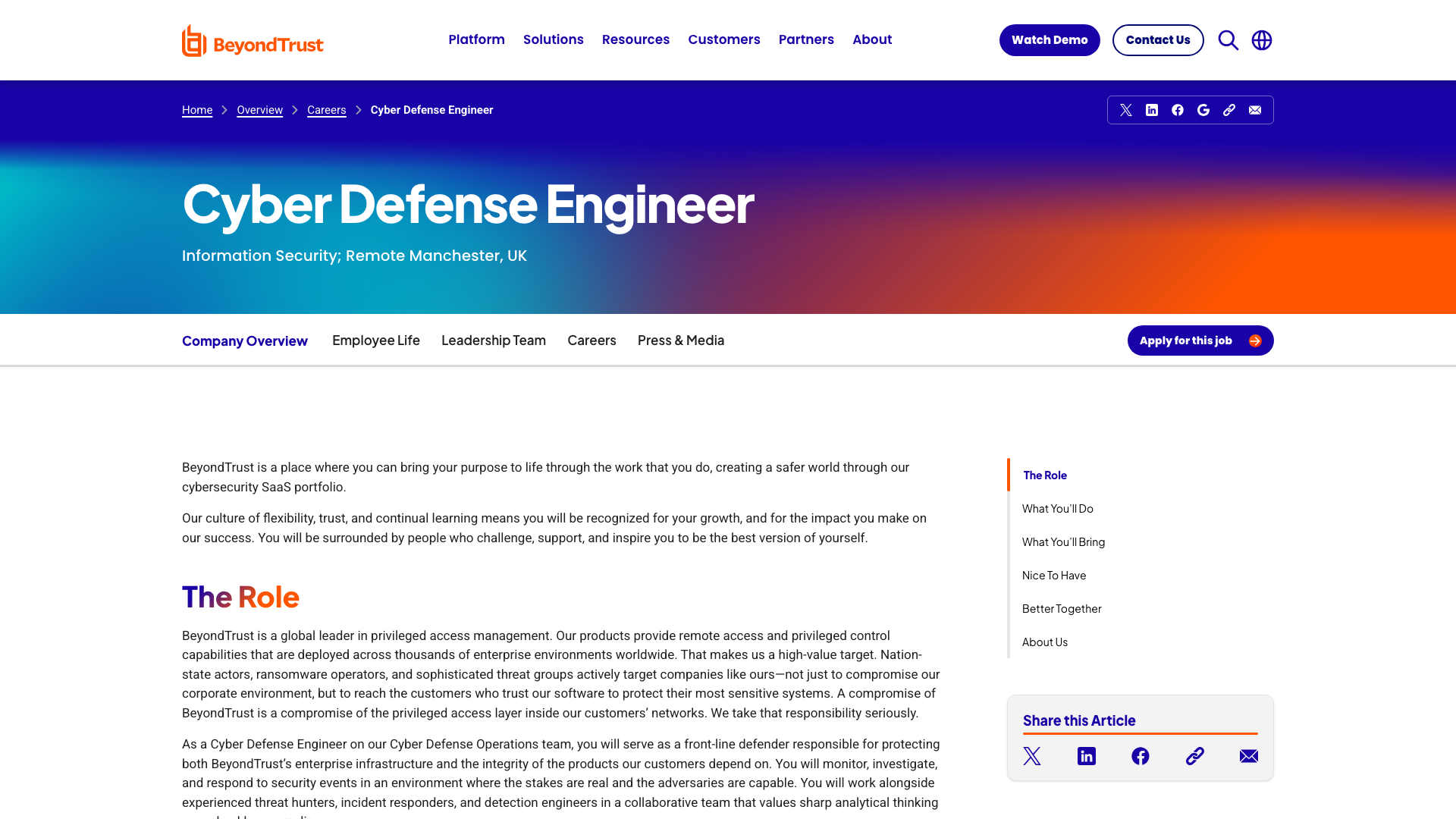Click the BeyondTrust logo
The height and width of the screenshot is (819, 1456).
(x=253, y=41)
